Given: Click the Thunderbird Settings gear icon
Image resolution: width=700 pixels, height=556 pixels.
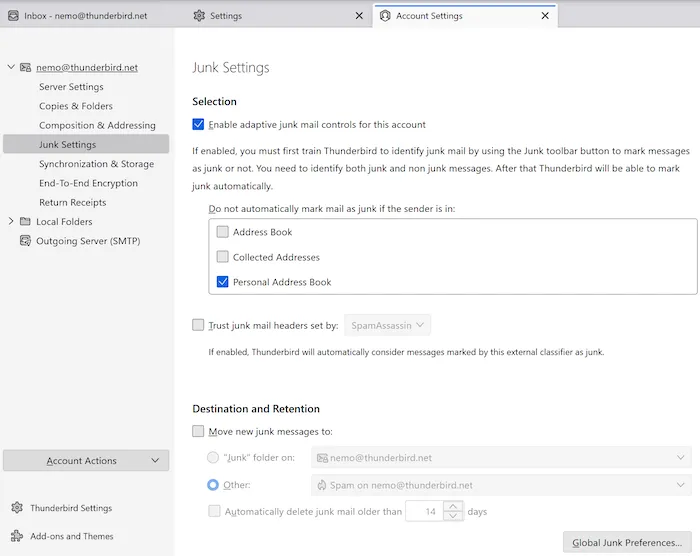Looking at the screenshot, I should [x=17, y=508].
